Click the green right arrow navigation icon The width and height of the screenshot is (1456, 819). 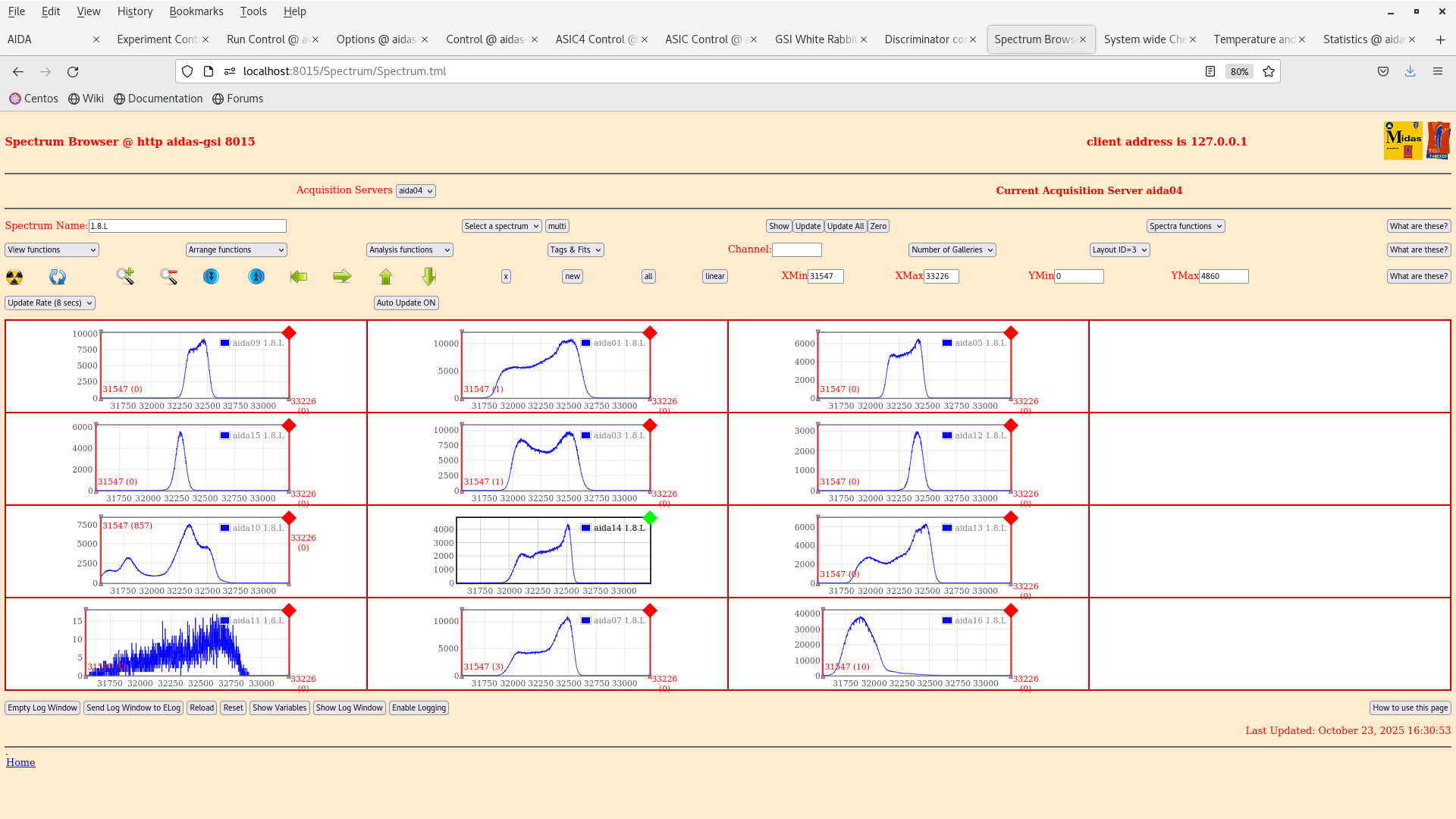(x=342, y=276)
